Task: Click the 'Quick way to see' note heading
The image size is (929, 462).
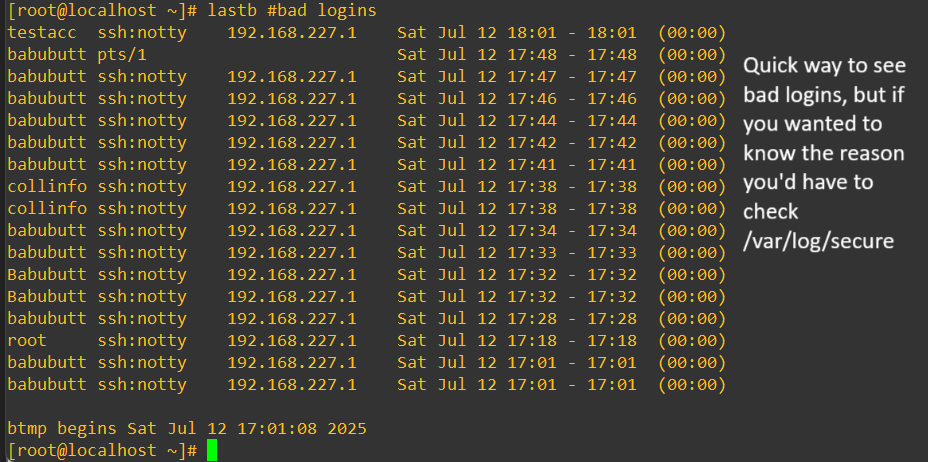Action: 824,66
